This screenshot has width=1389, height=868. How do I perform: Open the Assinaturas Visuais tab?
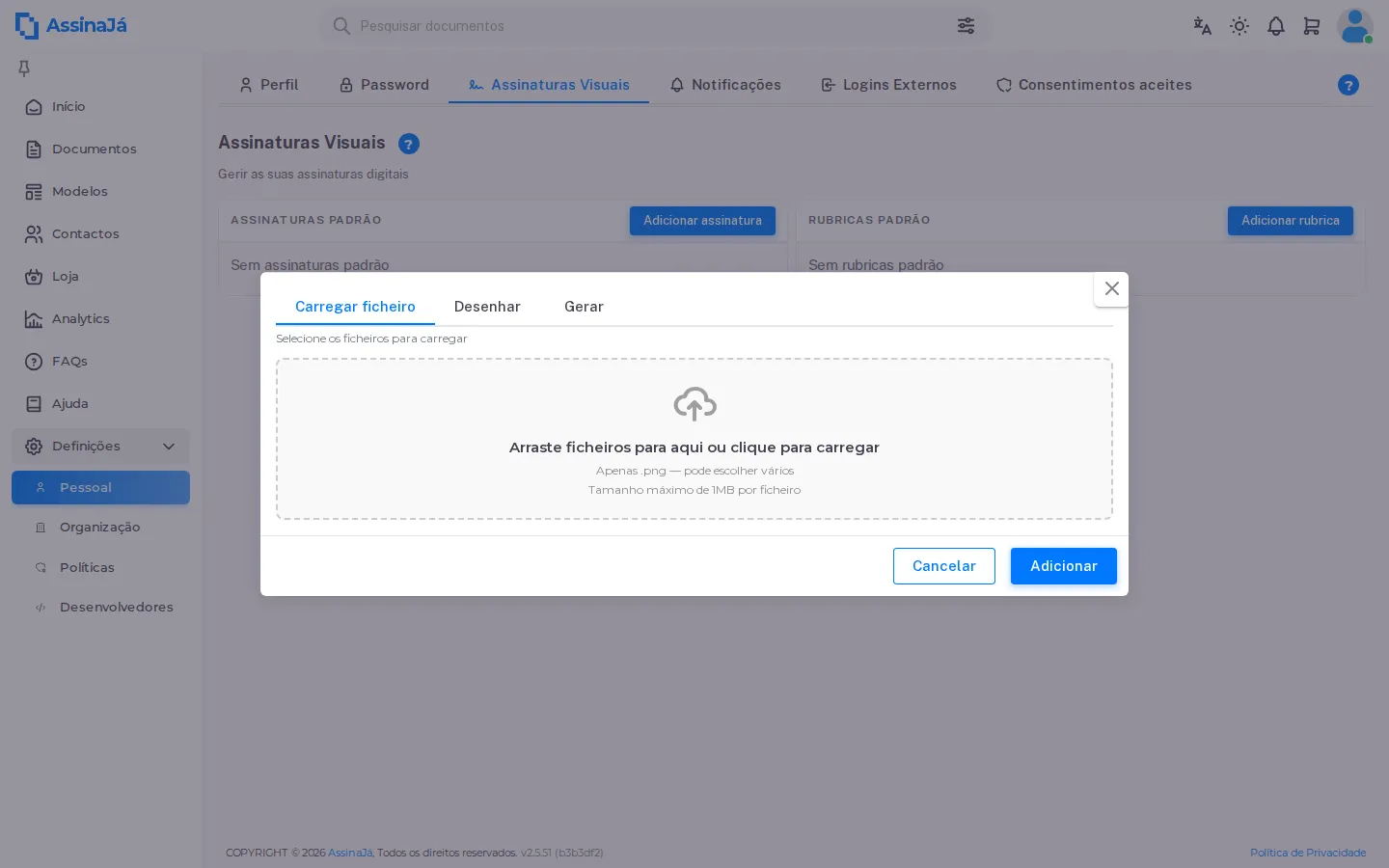[x=549, y=85]
